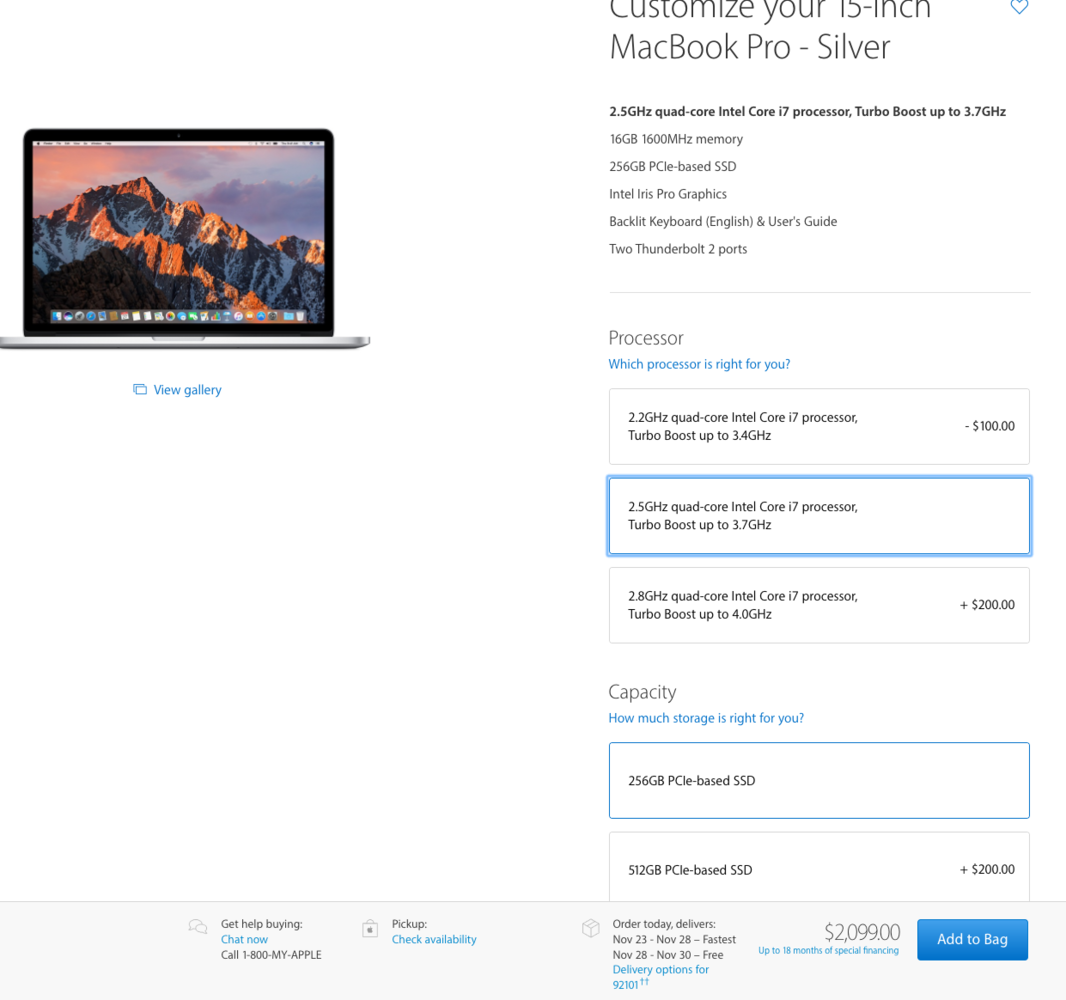Select the 2.8GHz quad-core processor option
Screen dimensions: 1066x1000
[818, 604]
